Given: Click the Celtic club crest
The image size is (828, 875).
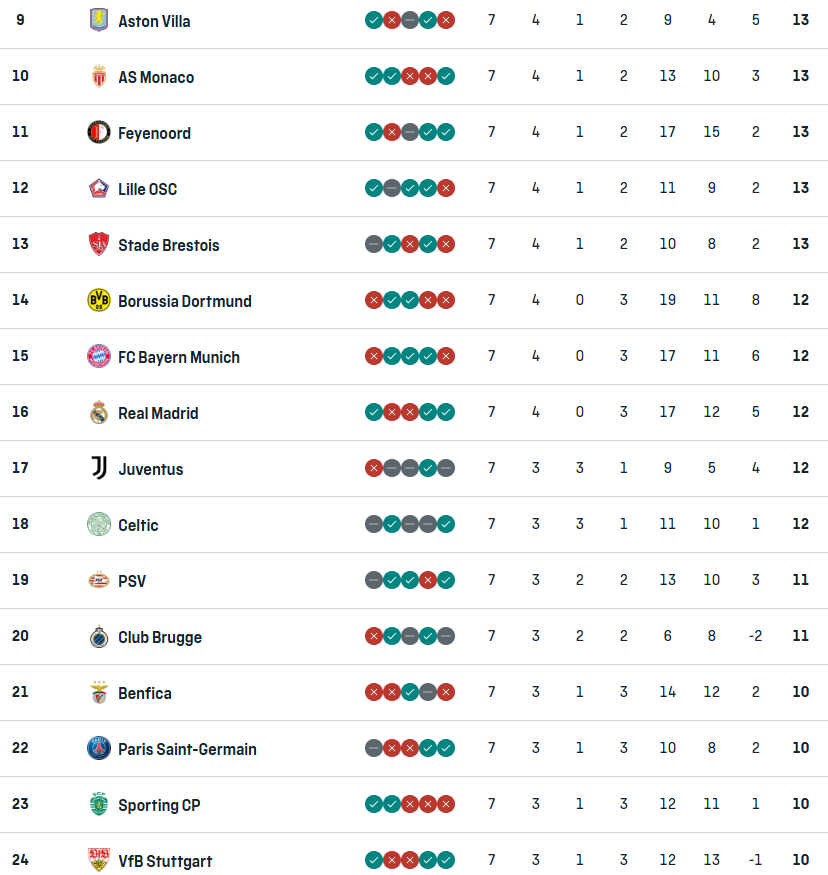Looking at the screenshot, I should click(97, 524).
